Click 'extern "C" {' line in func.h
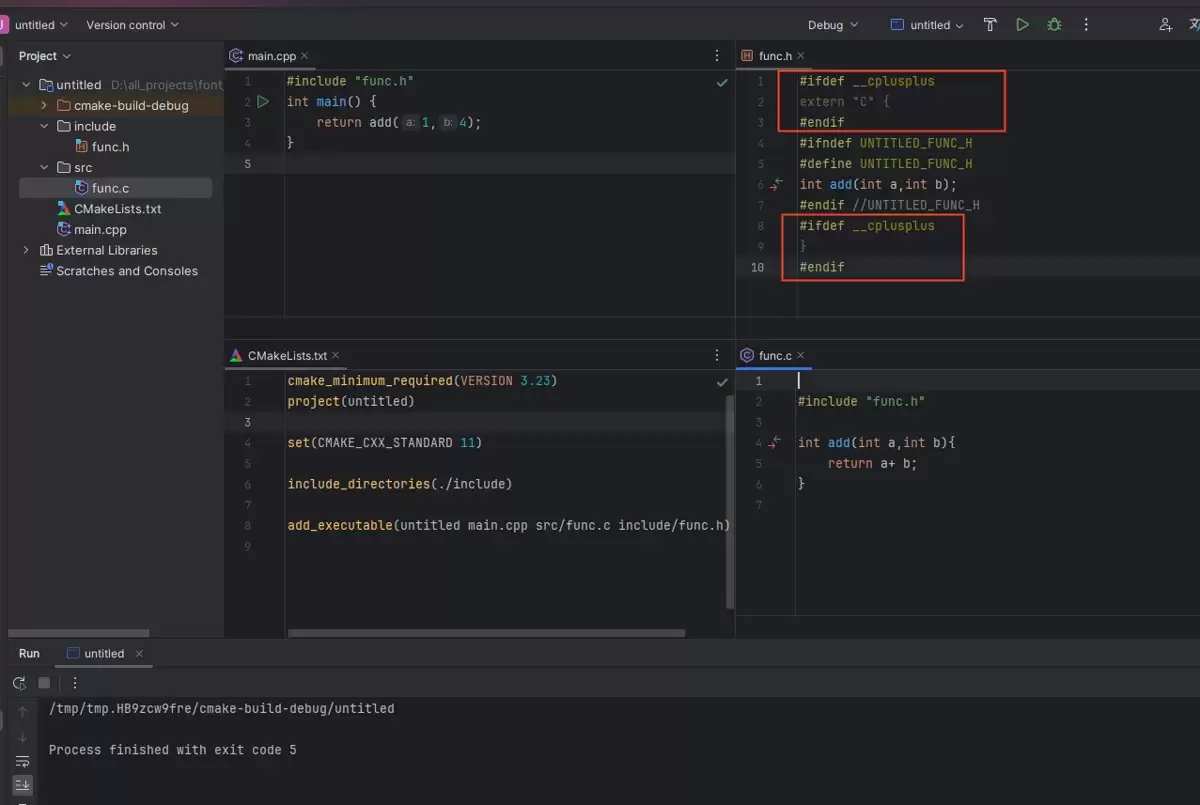The width and height of the screenshot is (1200, 805). (844, 102)
